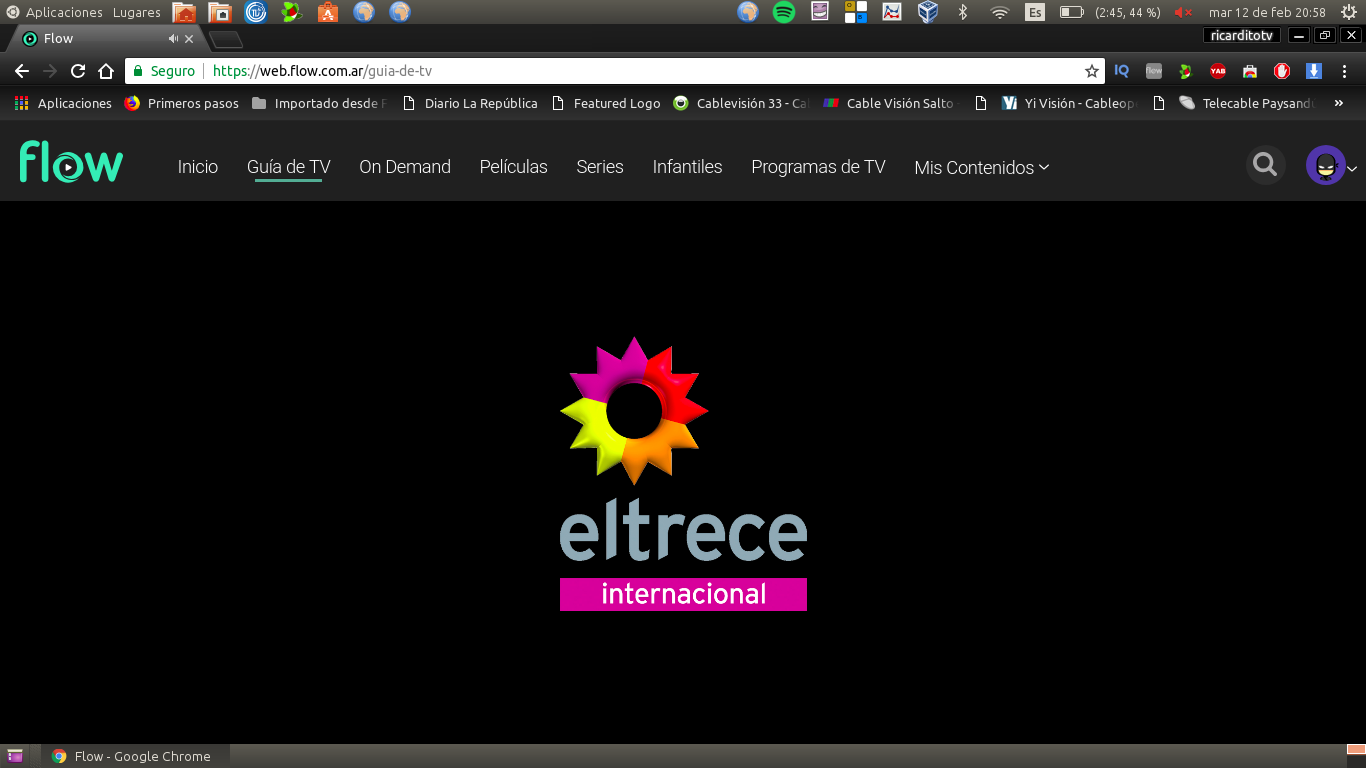Reload the Flow page
Screen dimensions: 1366x768
point(78,71)
